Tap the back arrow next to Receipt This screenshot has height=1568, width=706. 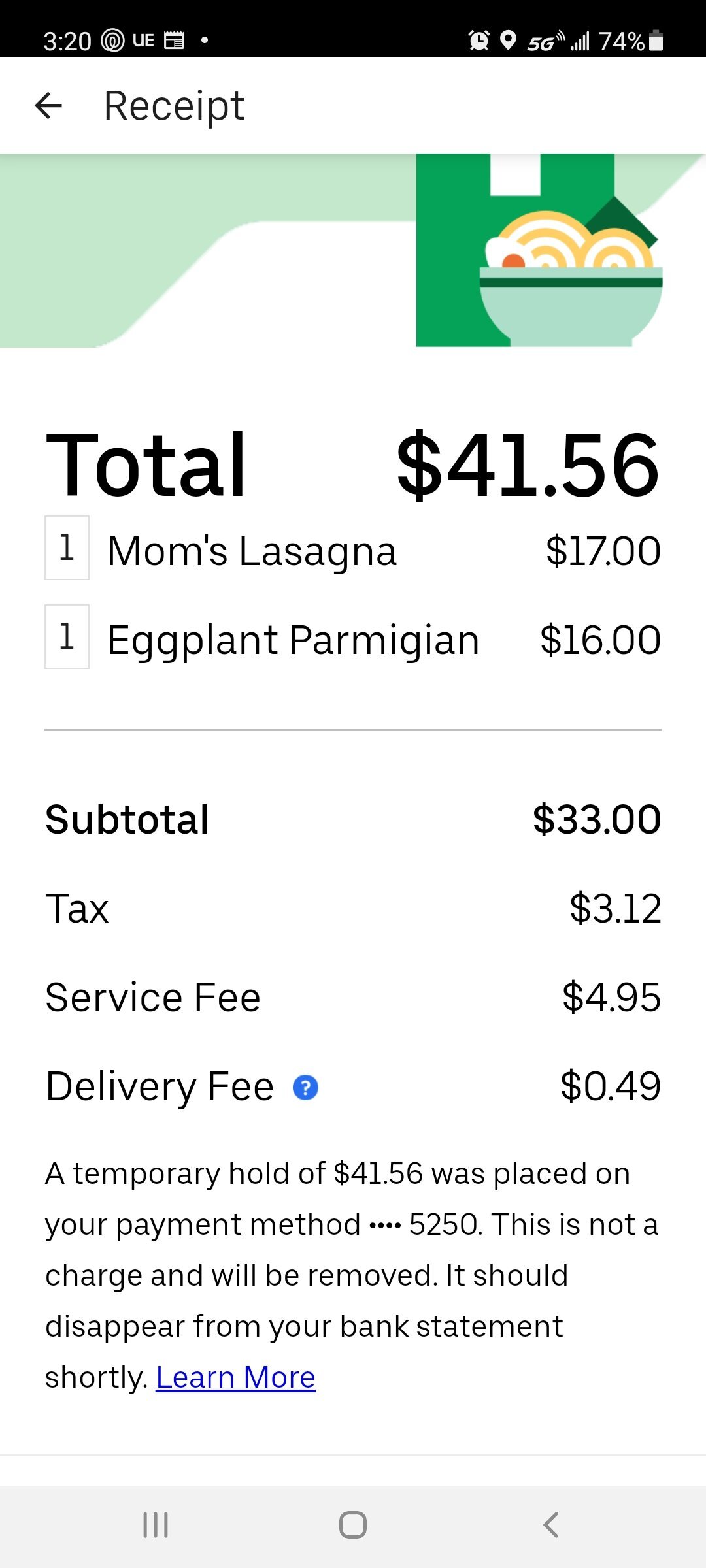tap(48, 106)
